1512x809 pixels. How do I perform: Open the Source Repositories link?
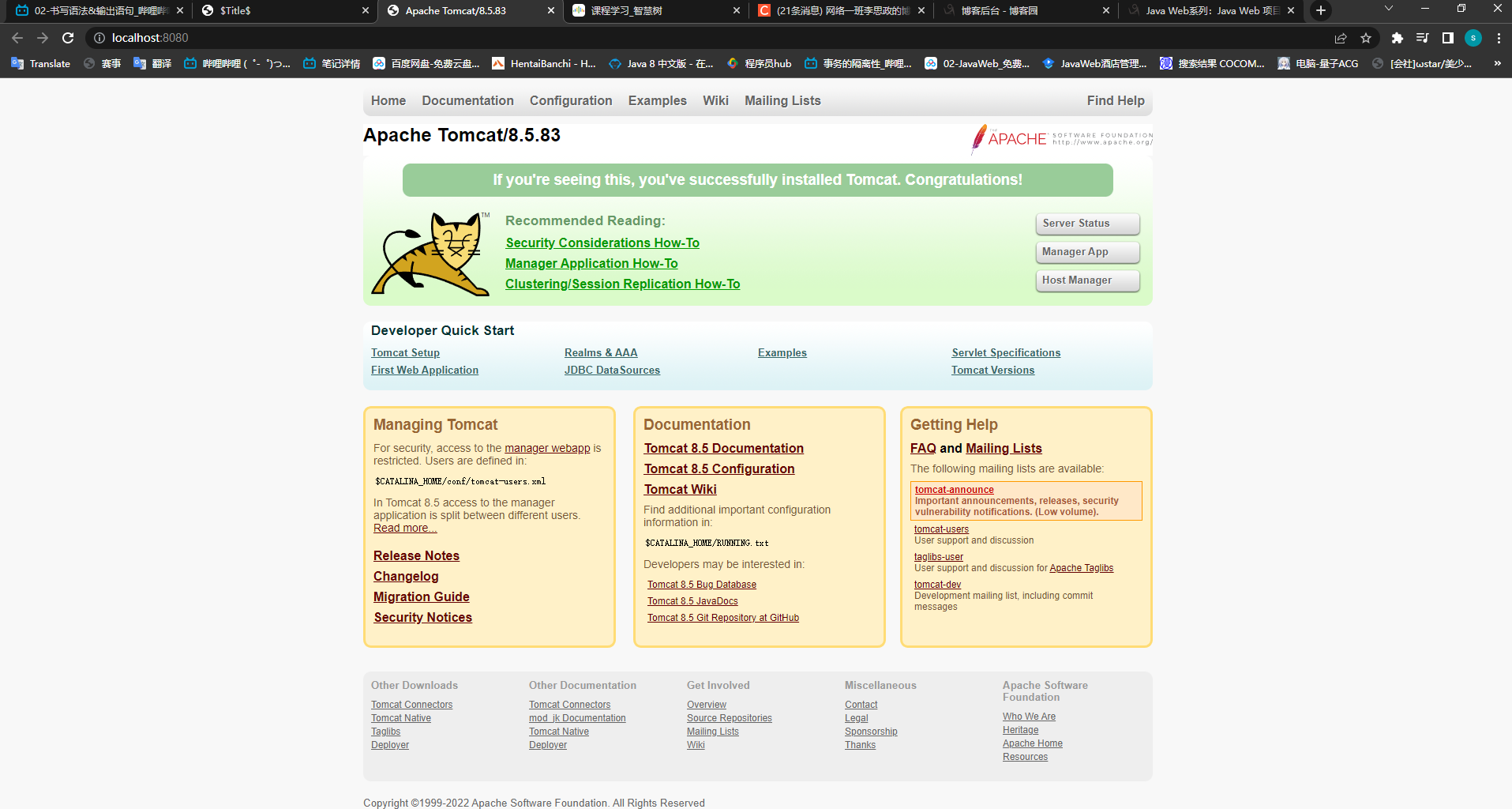[x=730, y=718]
